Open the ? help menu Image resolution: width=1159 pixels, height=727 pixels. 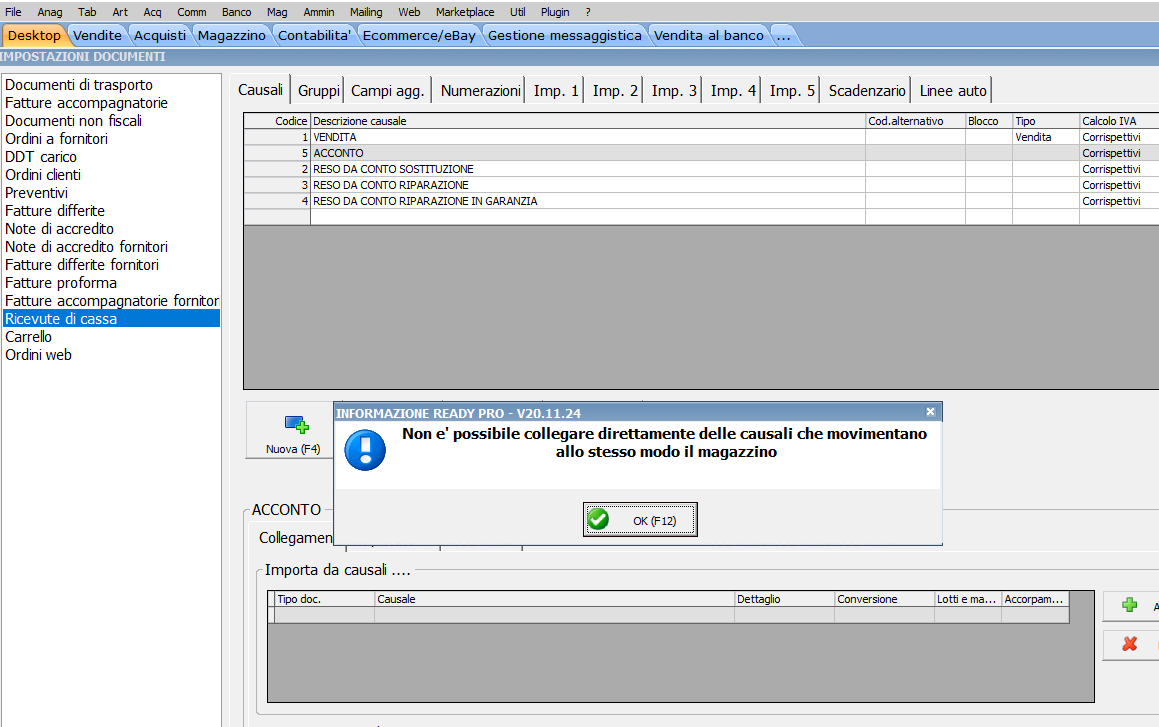(x=588, y=12)
